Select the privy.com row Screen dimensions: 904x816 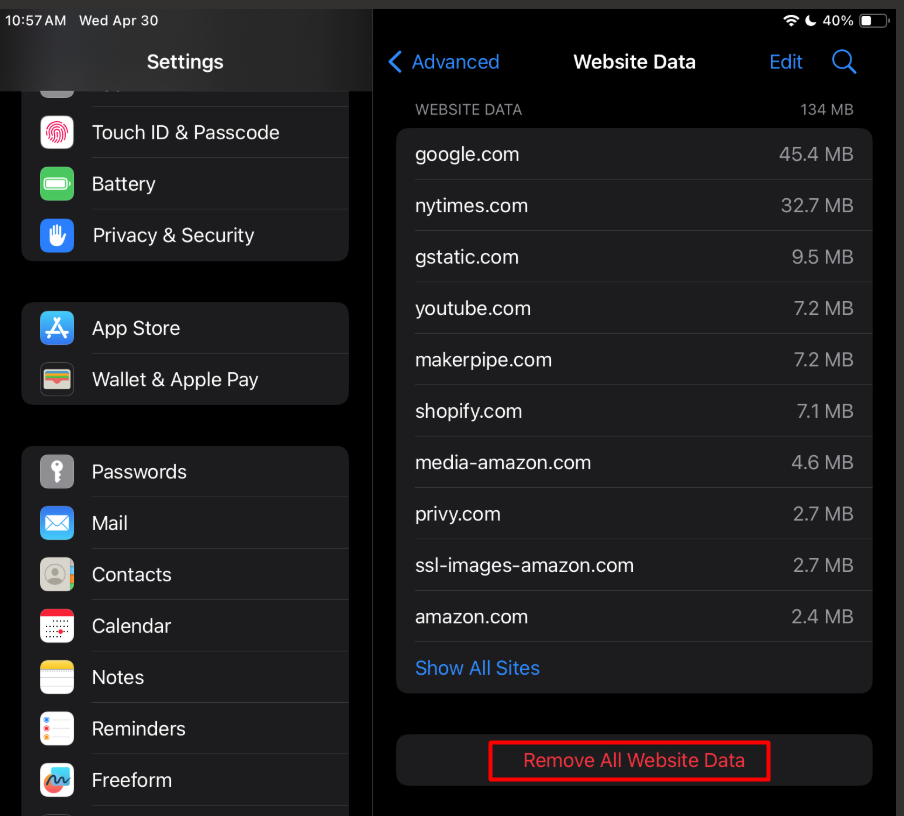pyautogui.click(x=634, y=513)
